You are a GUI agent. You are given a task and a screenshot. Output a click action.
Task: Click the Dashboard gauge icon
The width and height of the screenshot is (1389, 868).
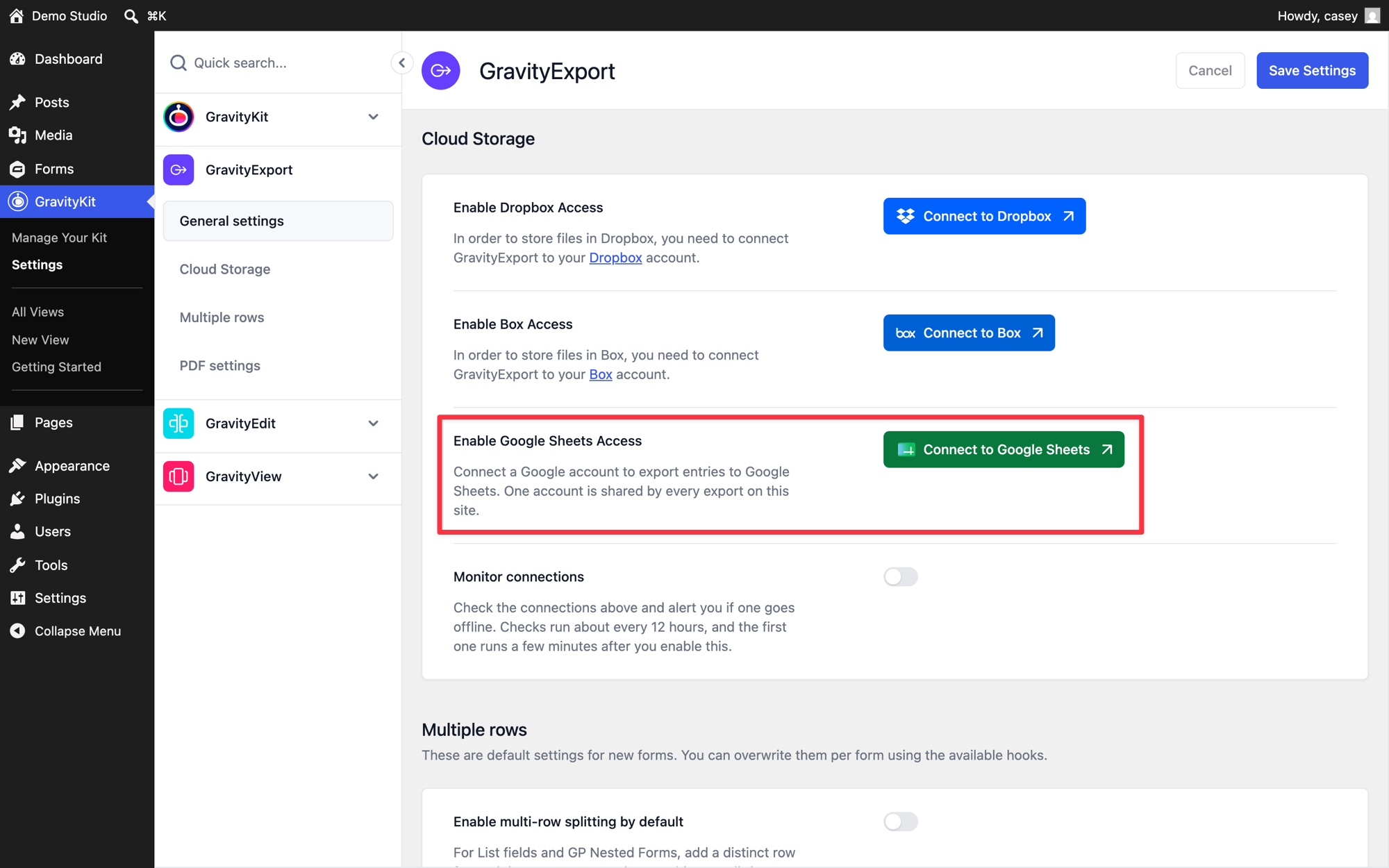(x=17, y=59)
